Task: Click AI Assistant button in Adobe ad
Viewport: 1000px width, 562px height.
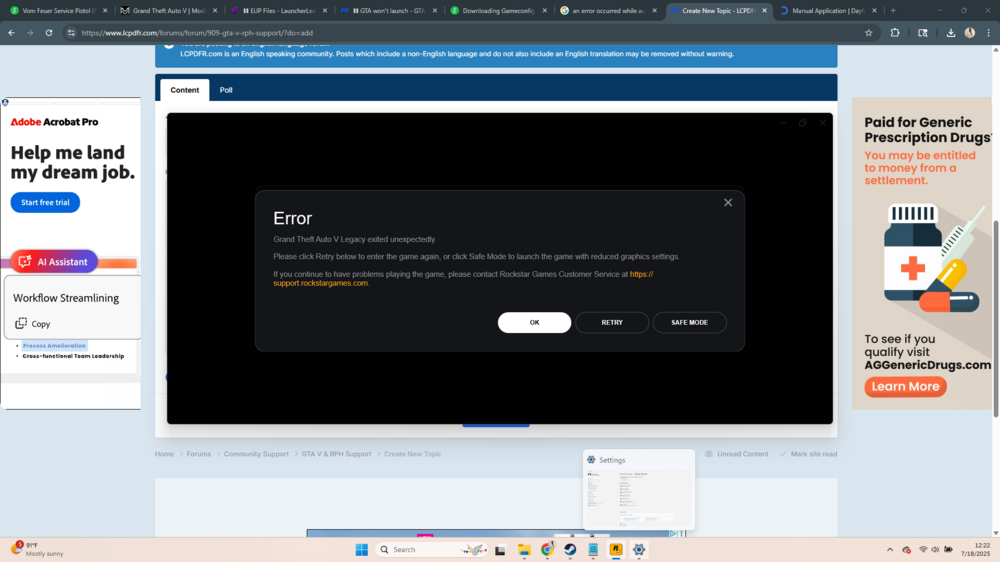Action: pyautogui.click(x=54, y=262)
